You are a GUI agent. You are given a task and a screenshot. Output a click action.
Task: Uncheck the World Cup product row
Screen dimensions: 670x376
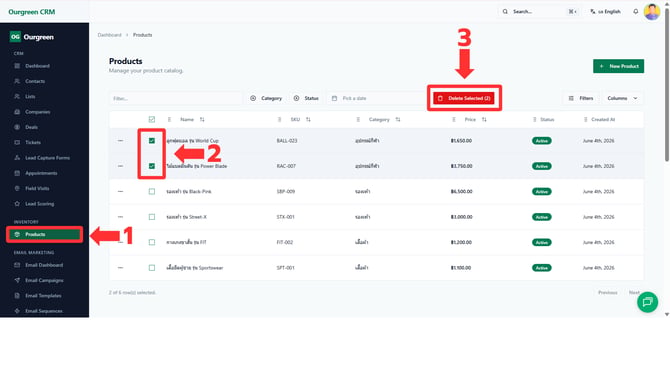152,141
